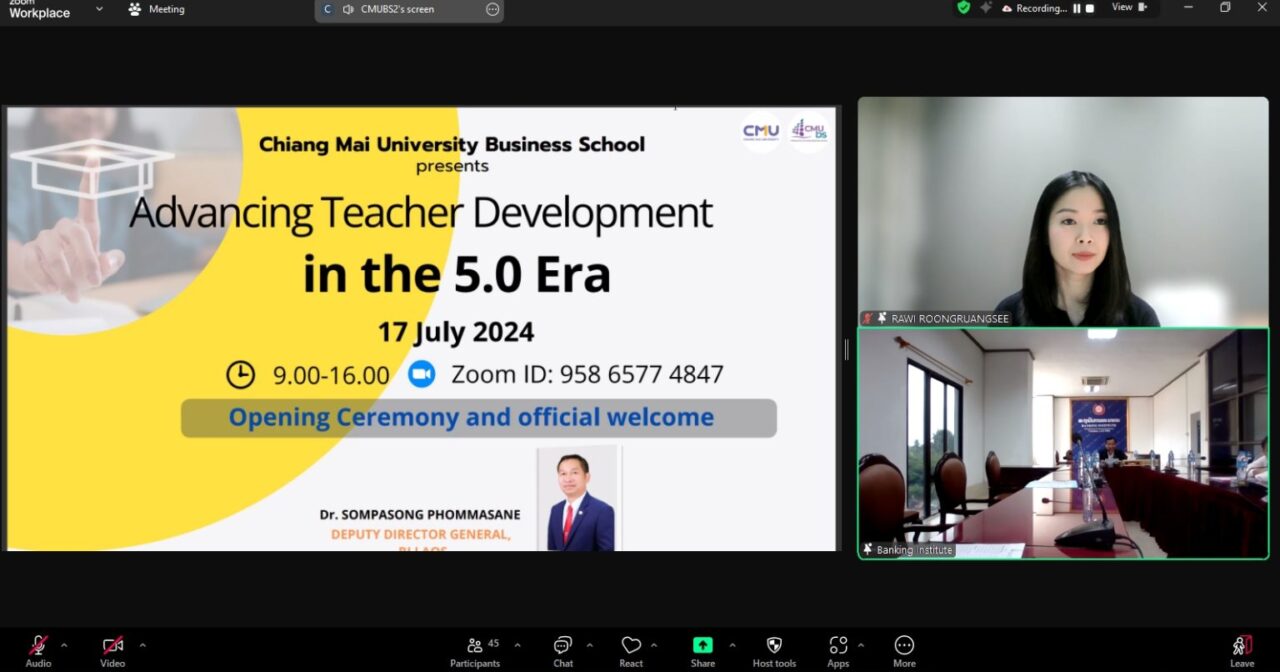This screenshot has height=672, width=1280.
Task: Select the Banking Institute video tile
Action: (x=1062, y=443)
